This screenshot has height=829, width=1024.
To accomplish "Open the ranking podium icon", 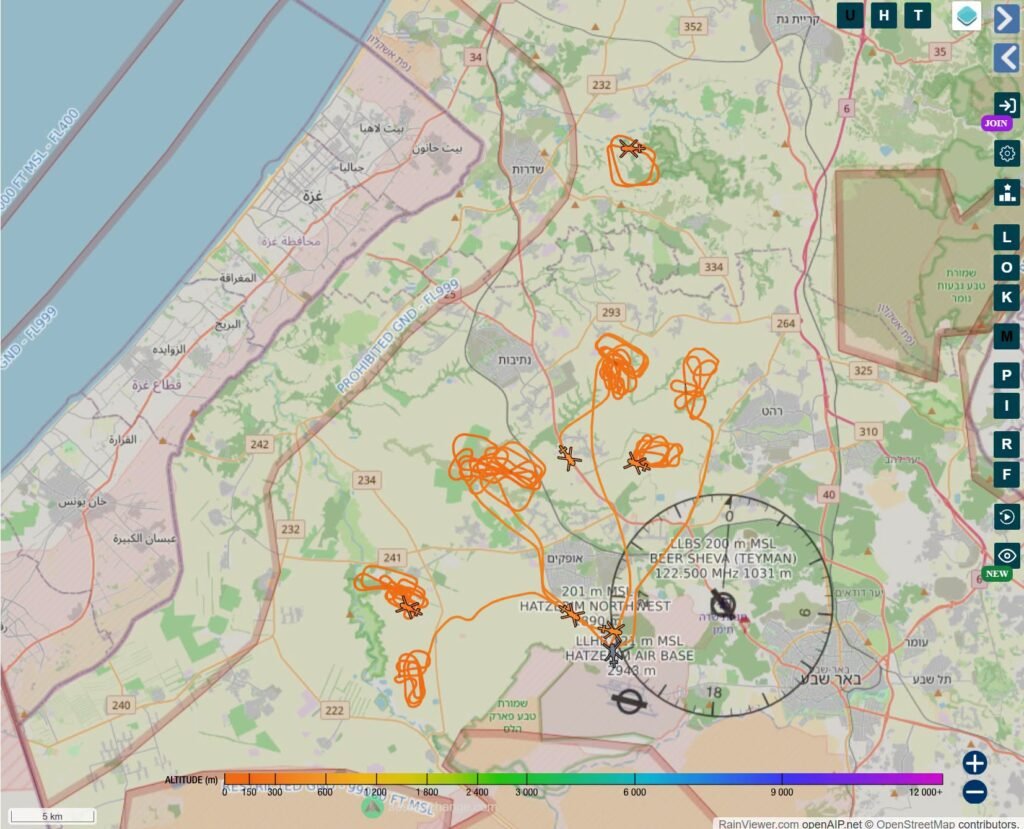I will click(x=1007, y=193).
